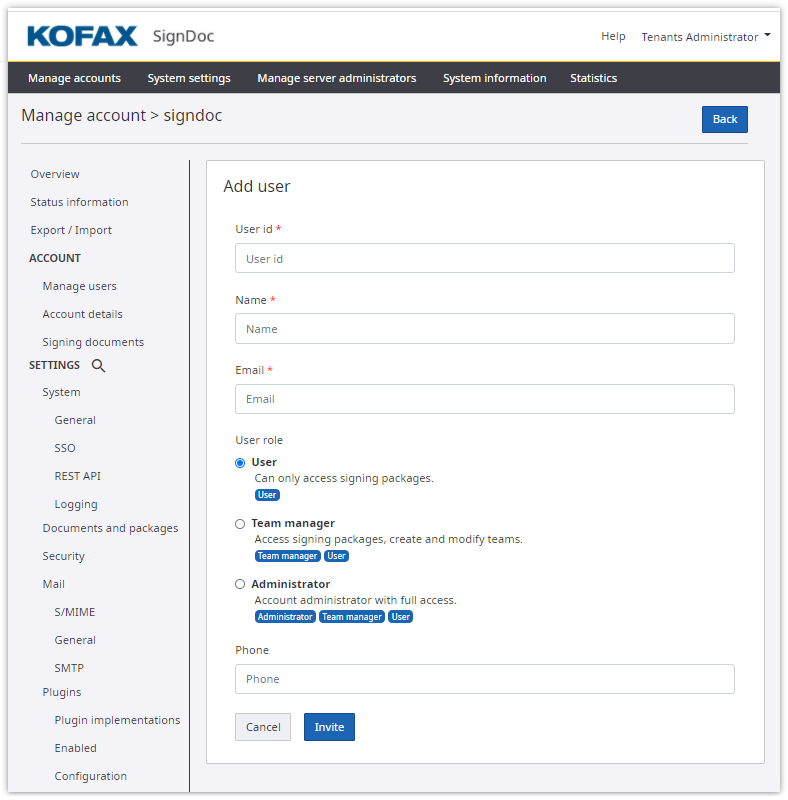Click the search icon beside SETTINGS
Image resolution: width=788 pixels, height=800 pixels.
[x=98, y=366]
